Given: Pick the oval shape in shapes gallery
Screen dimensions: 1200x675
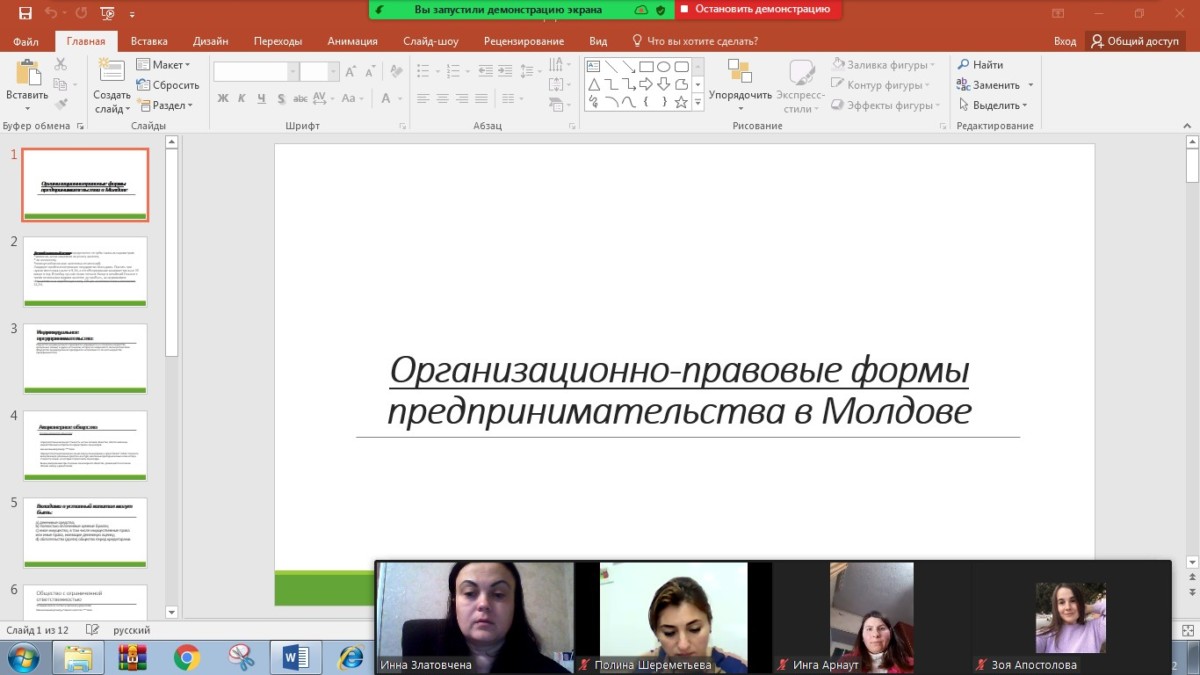Looking at the screenshot, I should pyautogui.click(x=663, y=67).
